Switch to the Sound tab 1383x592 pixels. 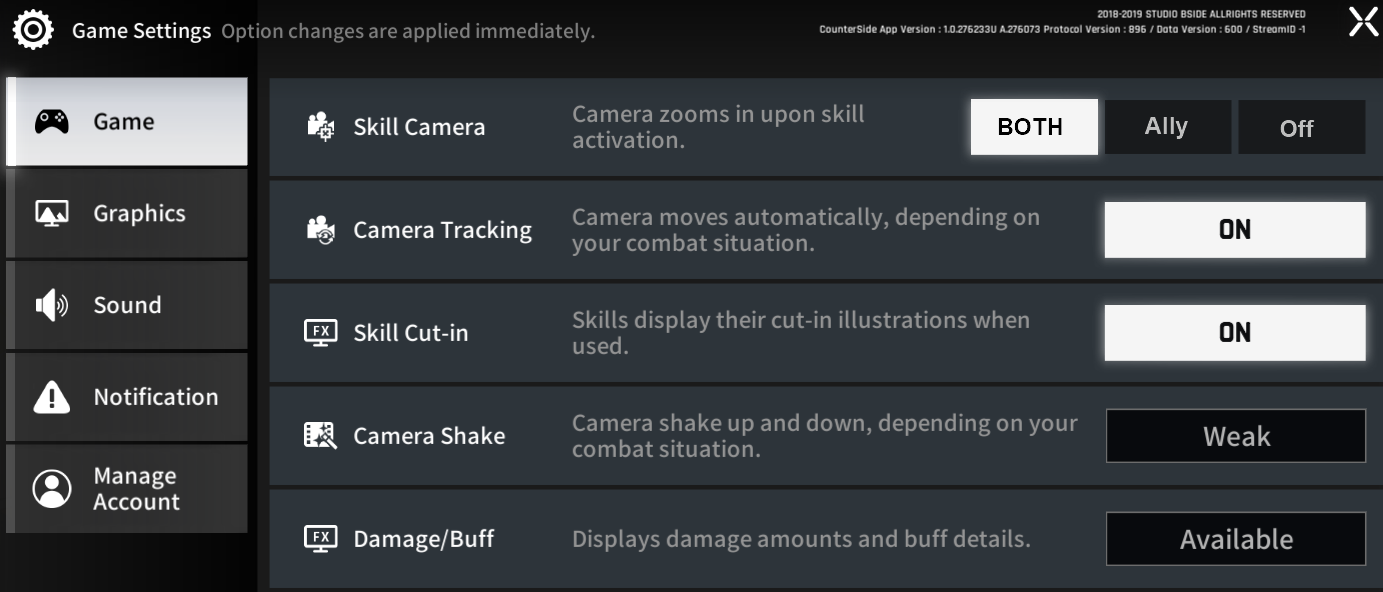pos(127,305)
